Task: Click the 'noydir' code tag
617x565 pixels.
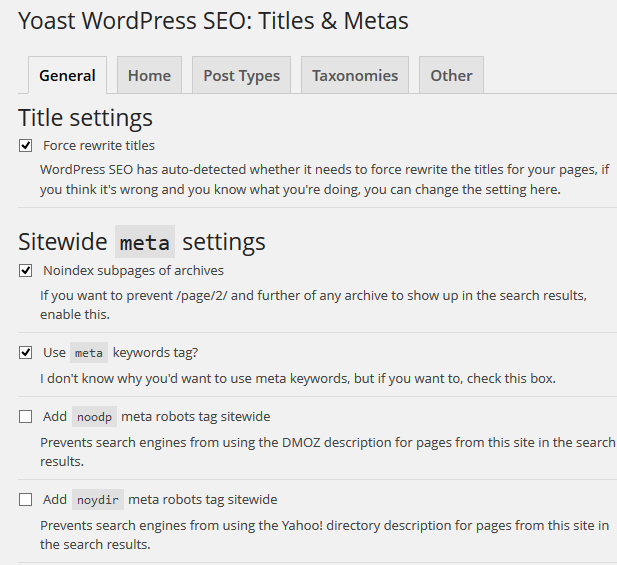Action: [97, 500]
